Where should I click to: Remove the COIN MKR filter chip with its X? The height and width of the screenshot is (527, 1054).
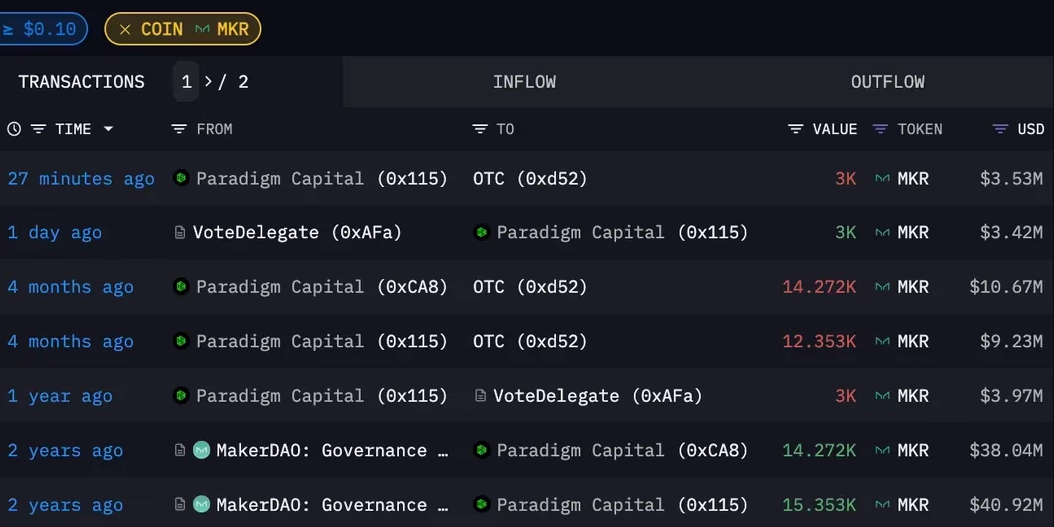click(125, 30)
